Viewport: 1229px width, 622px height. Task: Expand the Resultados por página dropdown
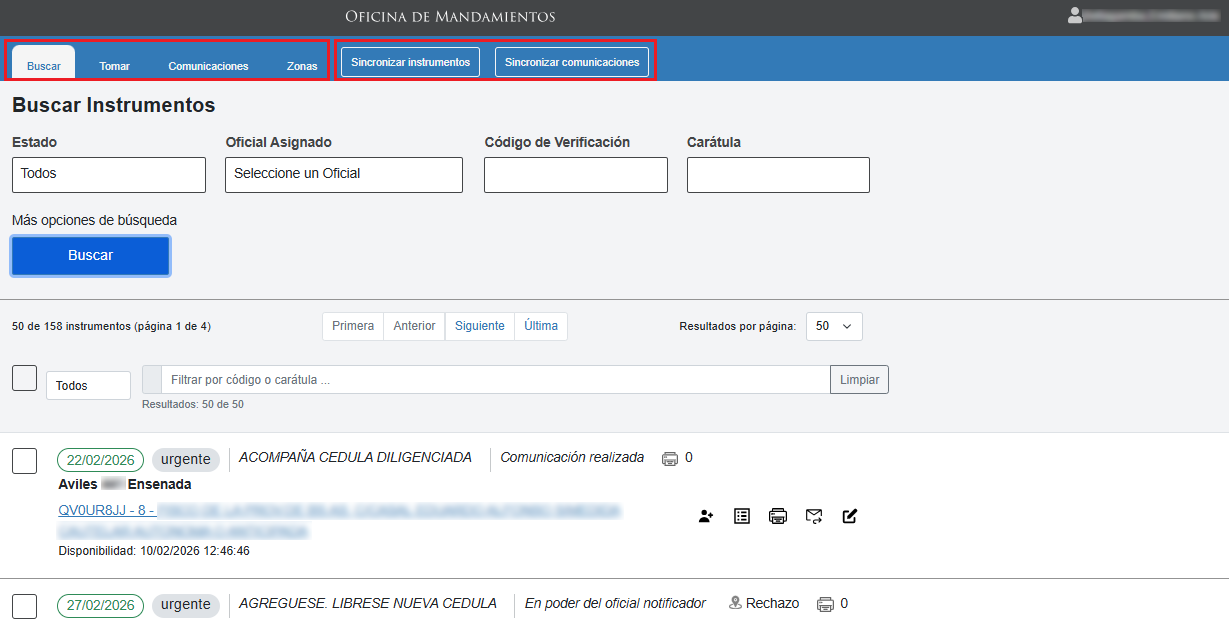pyautogui.click(x=834, y=327)
